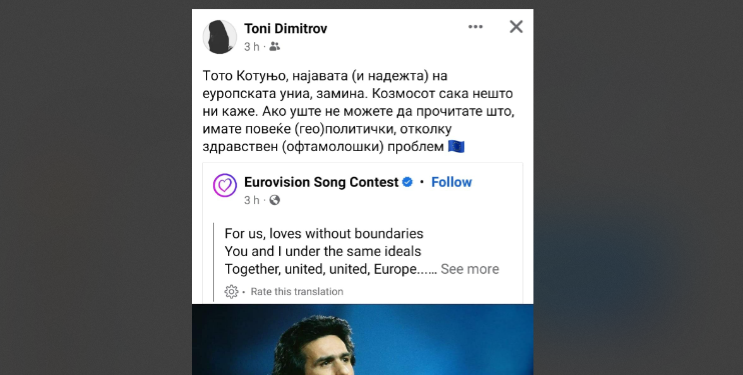Click the Macedonian post text paragraph
Viewport: 743px width, 375px height.
tap(359, 111)
